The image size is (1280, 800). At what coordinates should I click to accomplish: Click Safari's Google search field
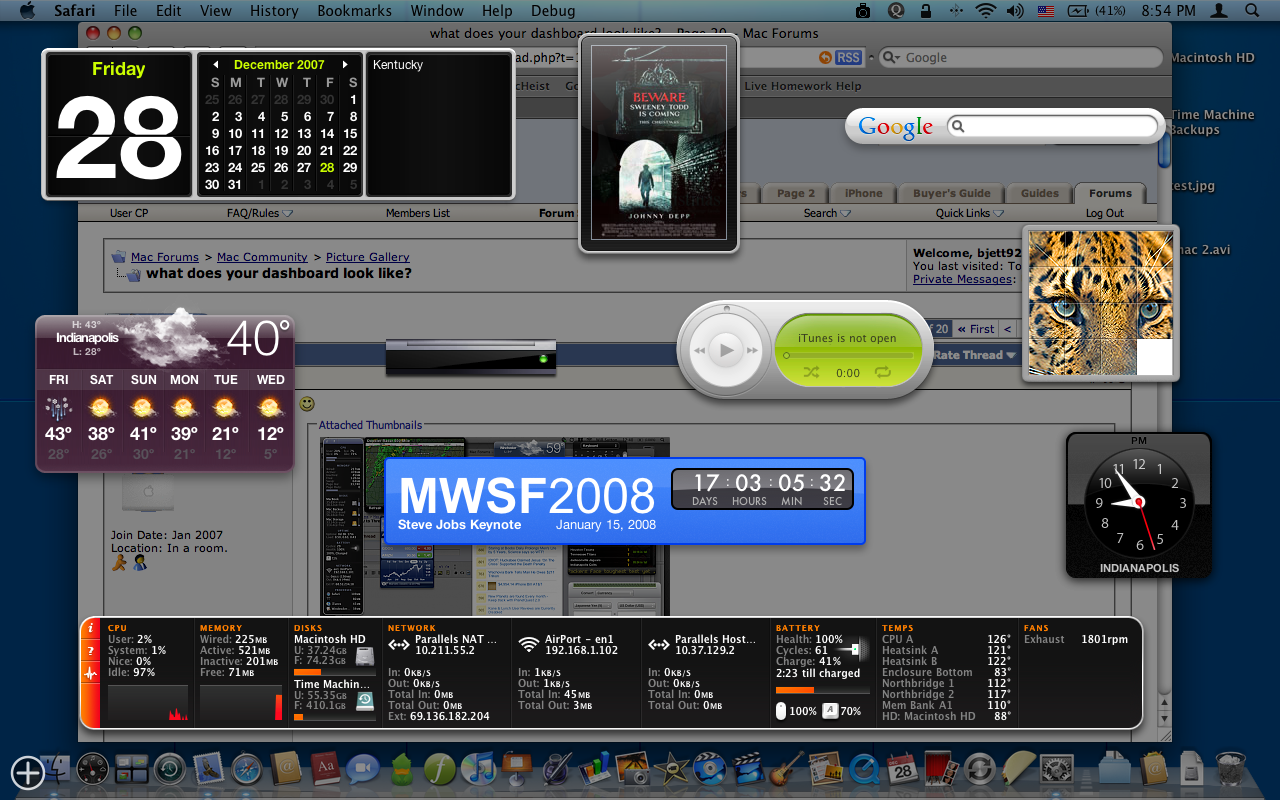1020,58
